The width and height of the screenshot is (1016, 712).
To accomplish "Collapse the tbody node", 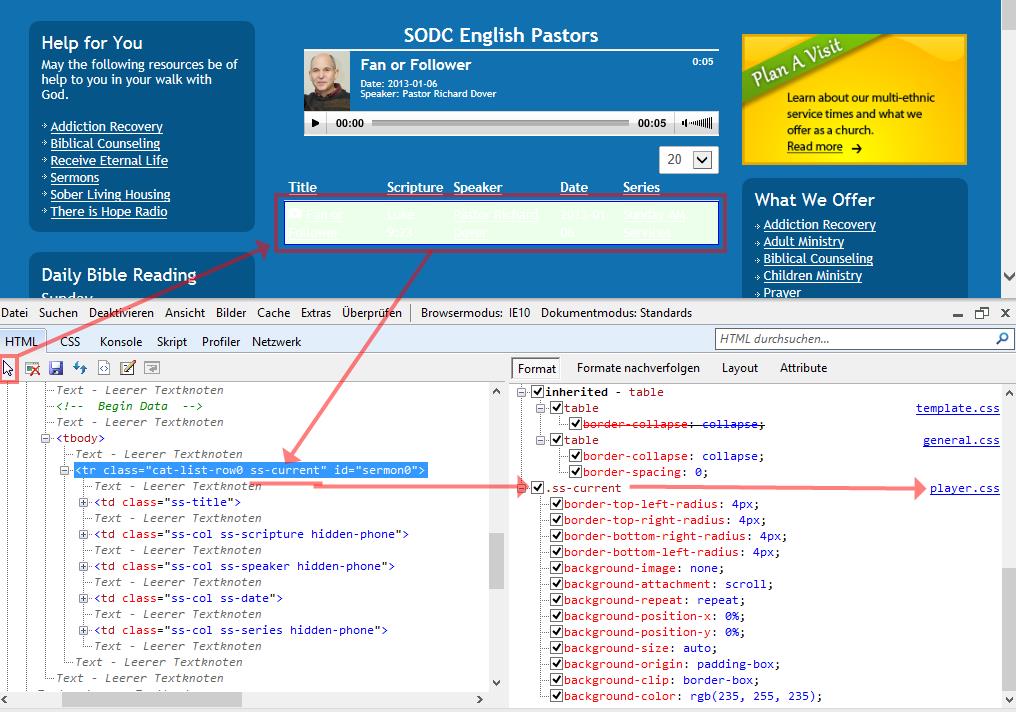I will pyautogui.click(x=45, y=439).
